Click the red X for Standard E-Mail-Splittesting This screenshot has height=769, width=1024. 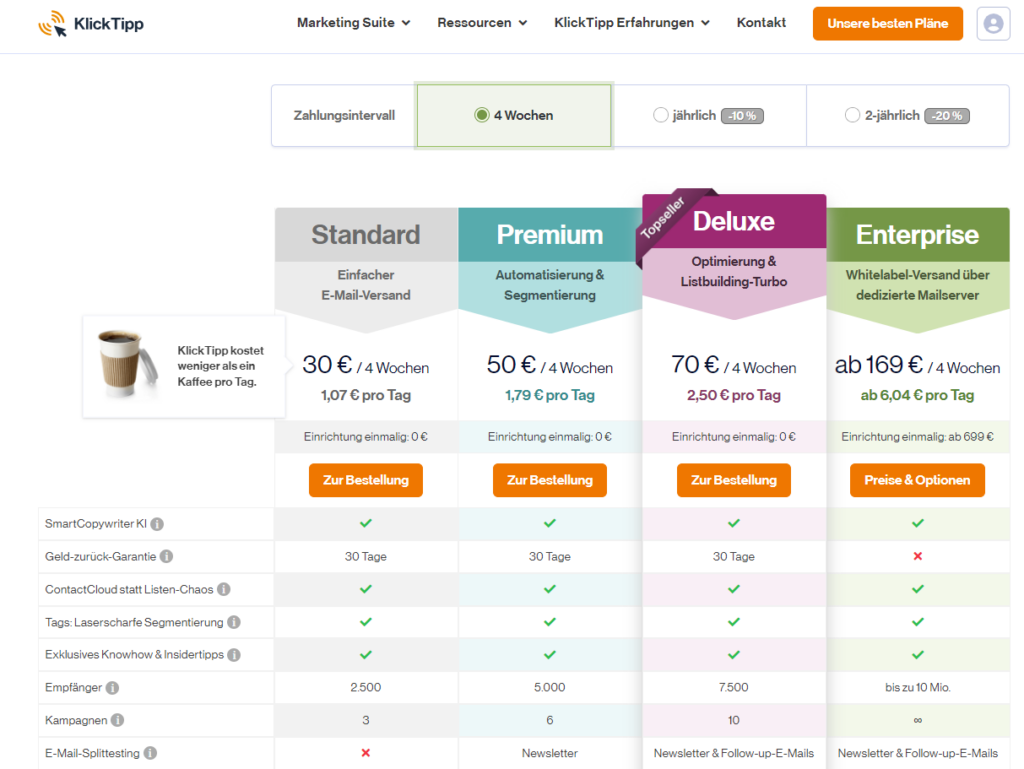pyautogui.click(x=366, y=753)
